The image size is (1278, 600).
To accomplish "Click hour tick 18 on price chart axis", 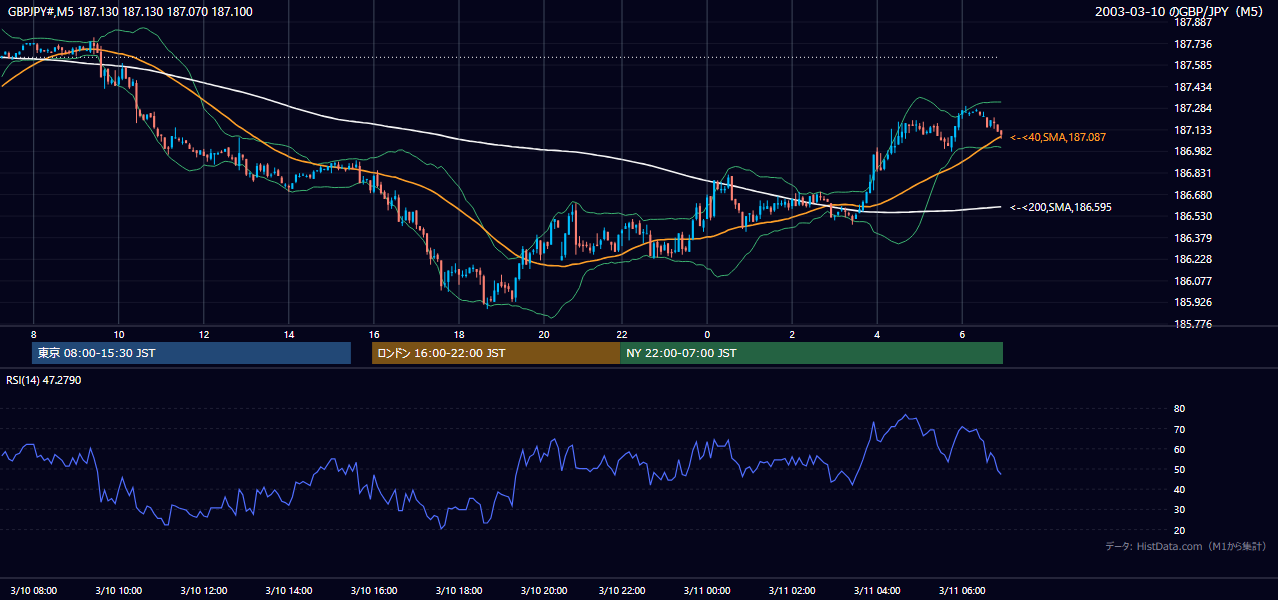I will pyautogui.click(x=458, y=334).
